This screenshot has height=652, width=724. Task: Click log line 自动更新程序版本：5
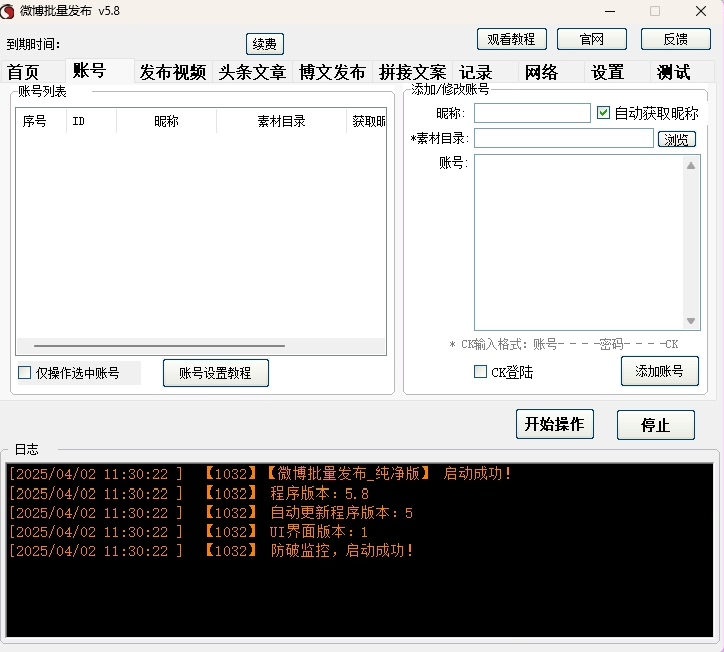coord(211,513)
